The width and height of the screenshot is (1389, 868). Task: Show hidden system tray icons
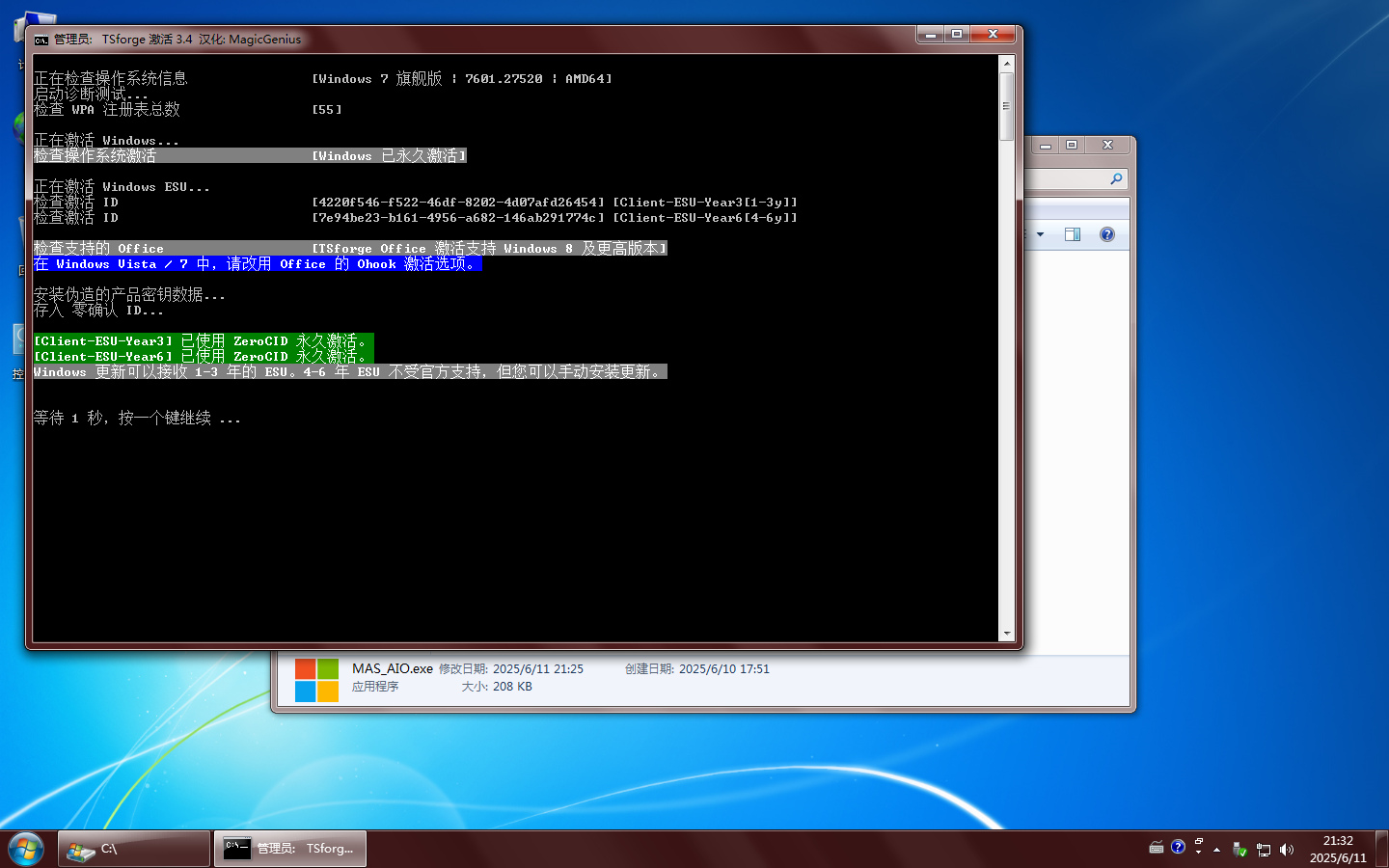1216,850
